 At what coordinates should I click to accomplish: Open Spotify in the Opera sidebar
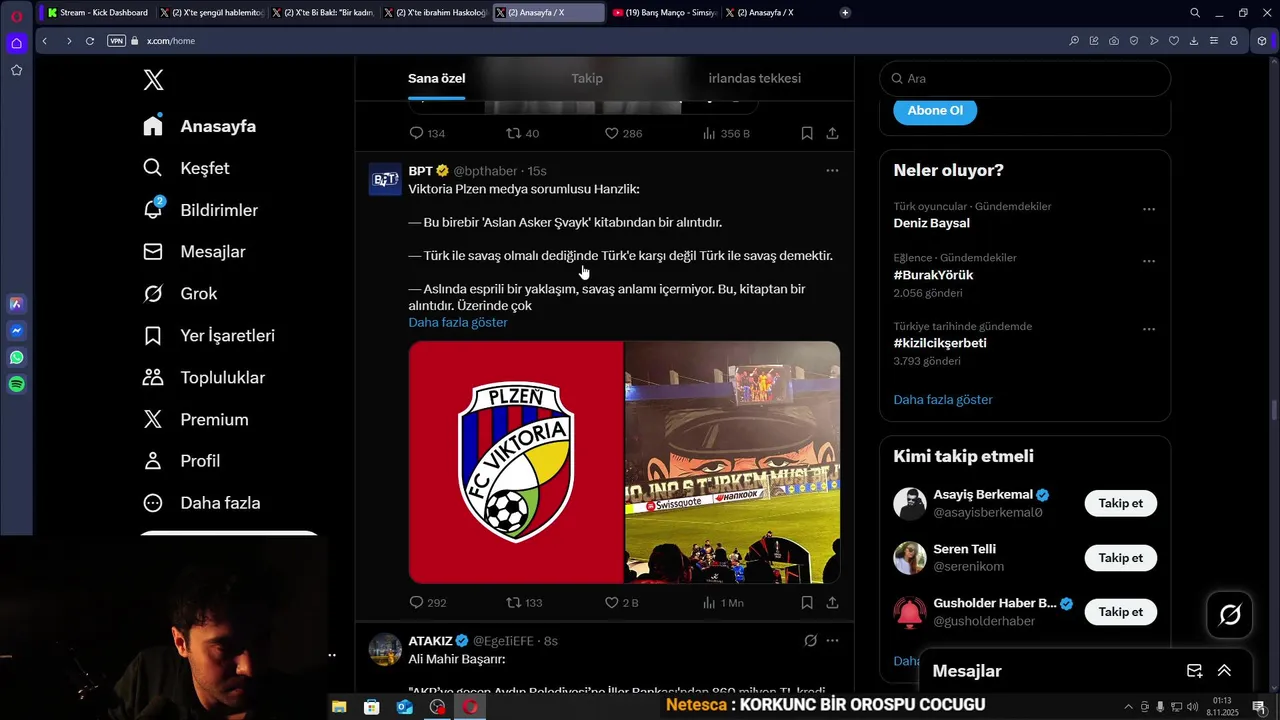point(16,384)
